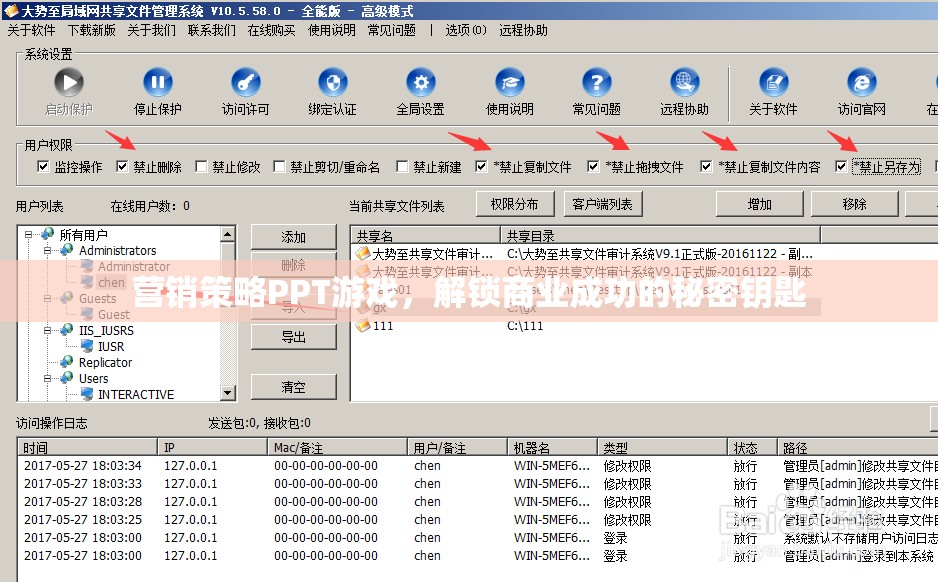Viewport: 938px width, 582px height.
Task: Select log row 2017-05-27 18:03:34
Action: pos(477,465)
